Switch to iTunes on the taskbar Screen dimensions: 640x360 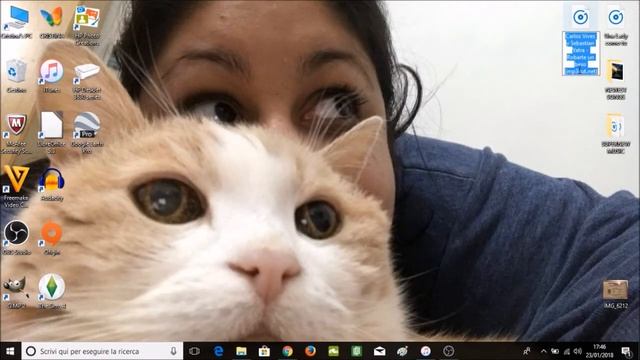point(425,351)
